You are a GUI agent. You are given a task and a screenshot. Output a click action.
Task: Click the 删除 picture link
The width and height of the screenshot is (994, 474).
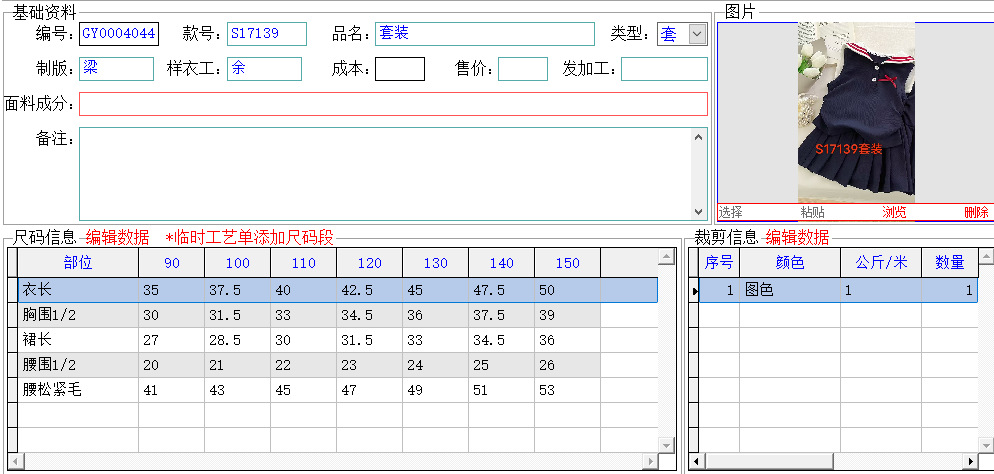point(976,212)
